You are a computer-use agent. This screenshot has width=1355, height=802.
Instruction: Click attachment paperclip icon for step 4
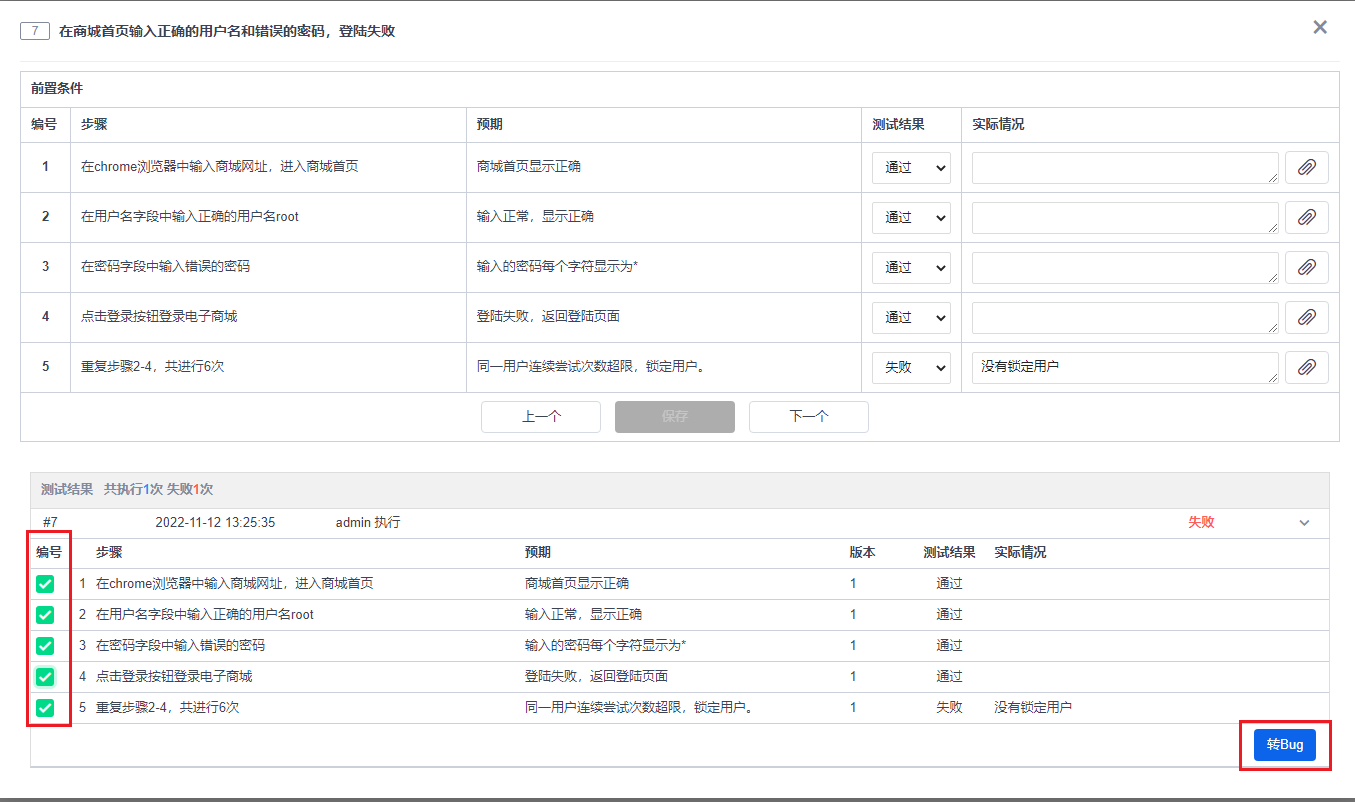[1306, 318]
